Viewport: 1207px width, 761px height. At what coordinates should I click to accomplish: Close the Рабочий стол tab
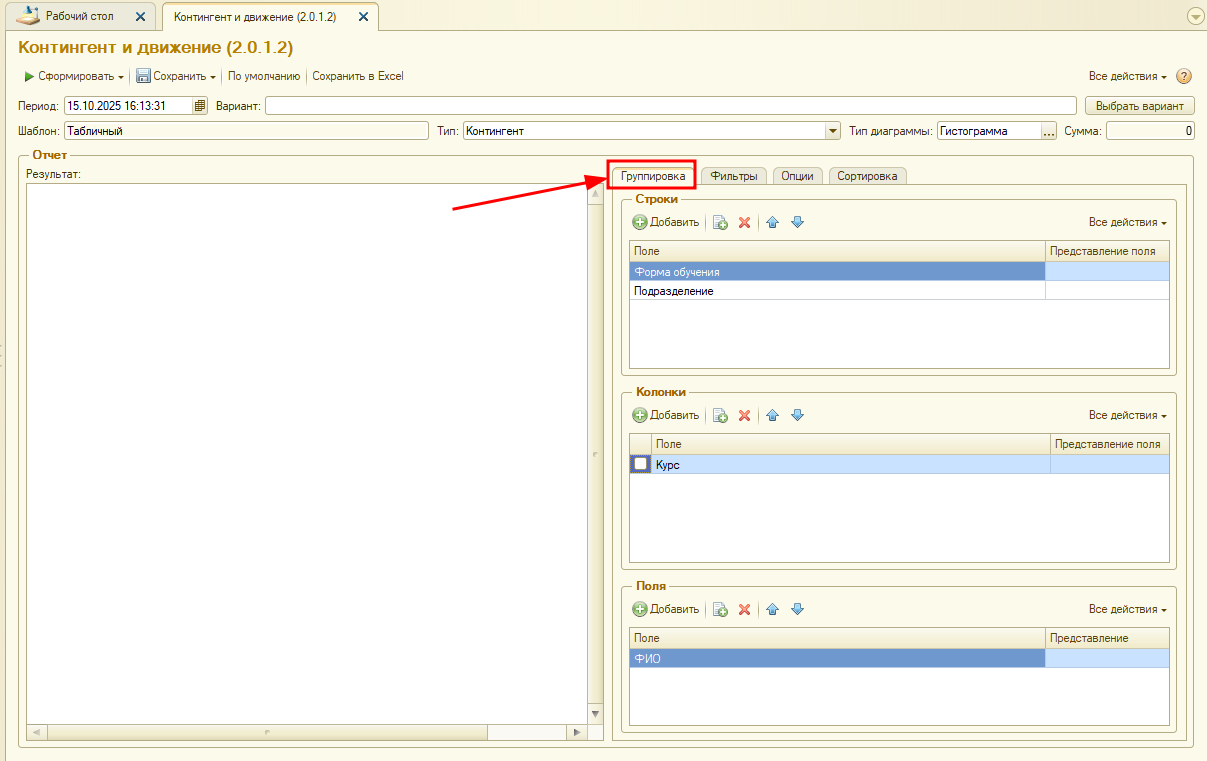click(x=140, y=17)
